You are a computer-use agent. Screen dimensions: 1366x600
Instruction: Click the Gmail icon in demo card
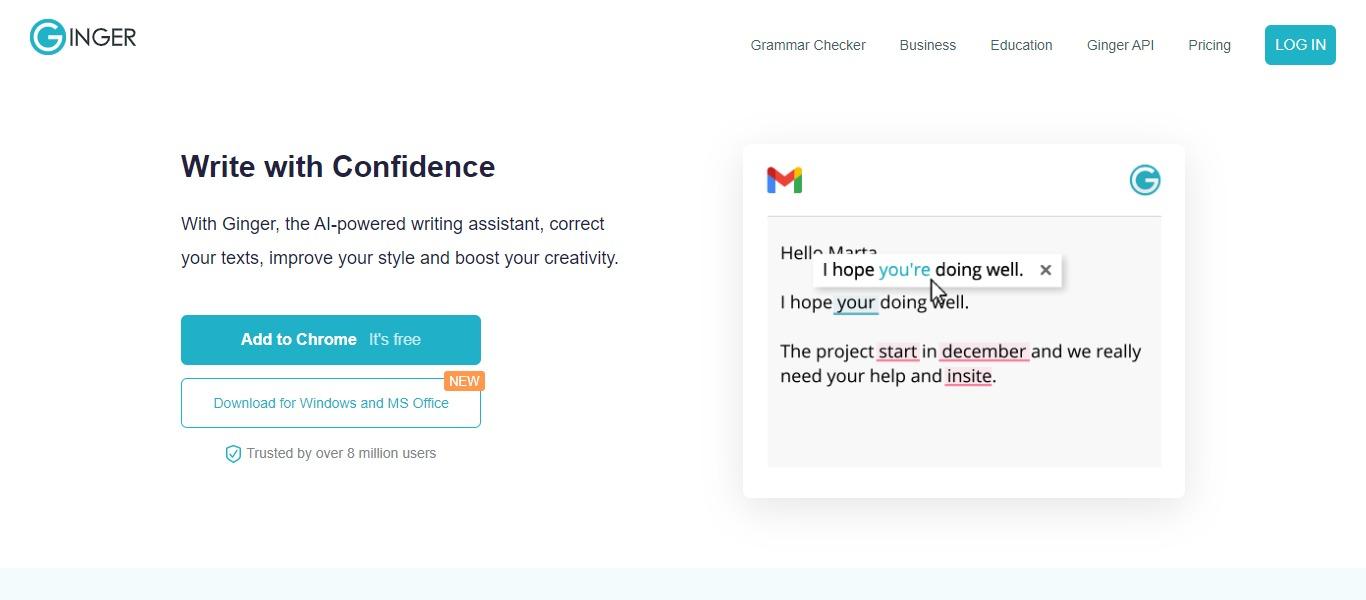coord(784,180)
